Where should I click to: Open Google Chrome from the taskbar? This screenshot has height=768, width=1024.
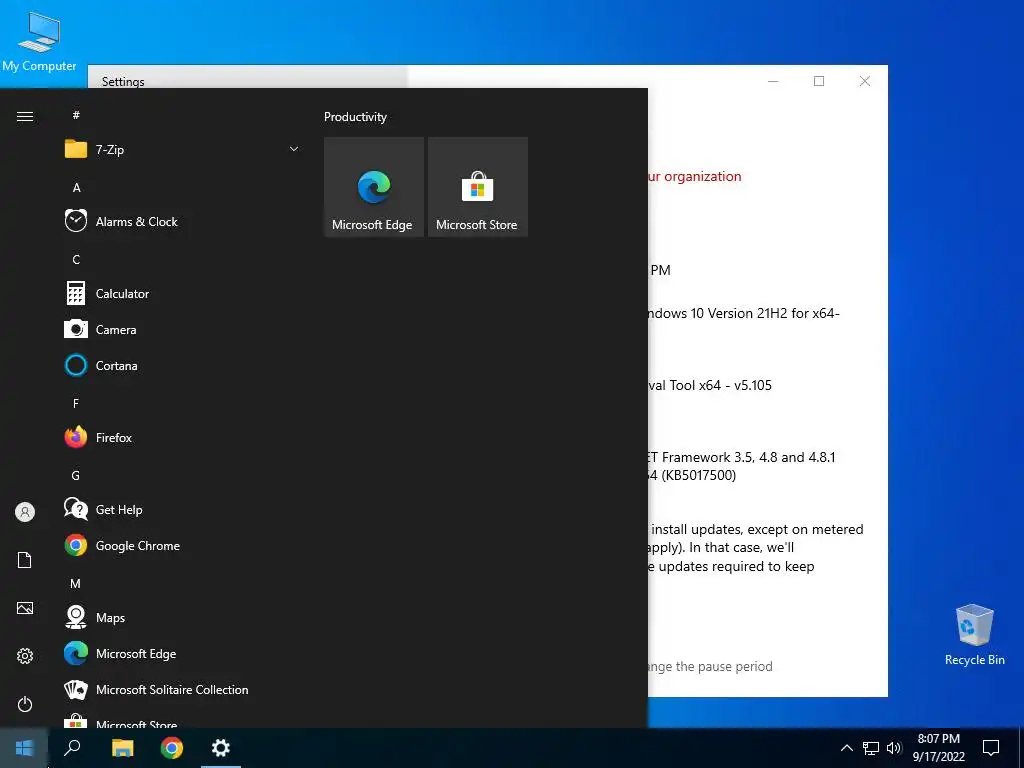click(172, 748)
